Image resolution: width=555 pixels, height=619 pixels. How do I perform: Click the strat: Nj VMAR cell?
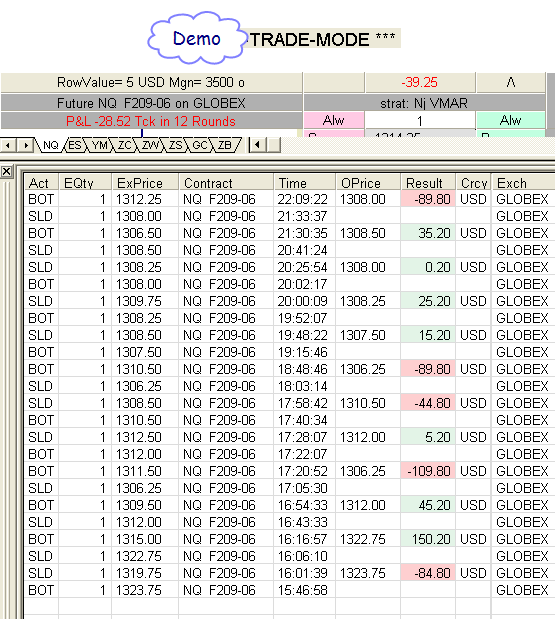tap(424, 103)
